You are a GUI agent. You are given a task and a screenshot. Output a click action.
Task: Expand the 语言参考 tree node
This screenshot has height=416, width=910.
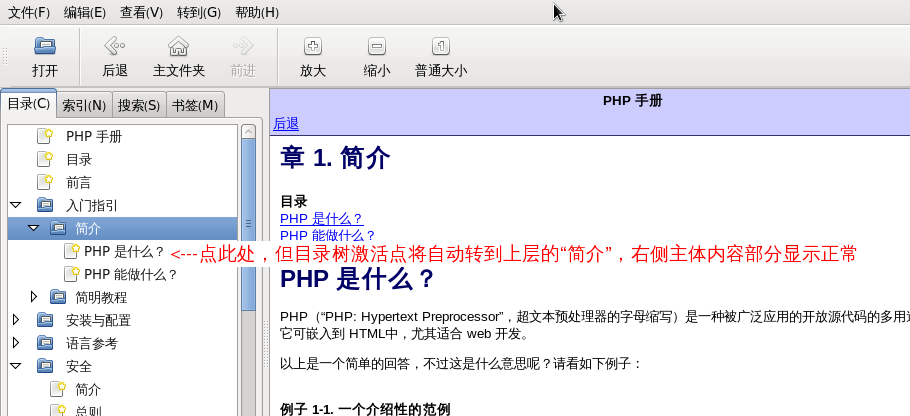16,343
